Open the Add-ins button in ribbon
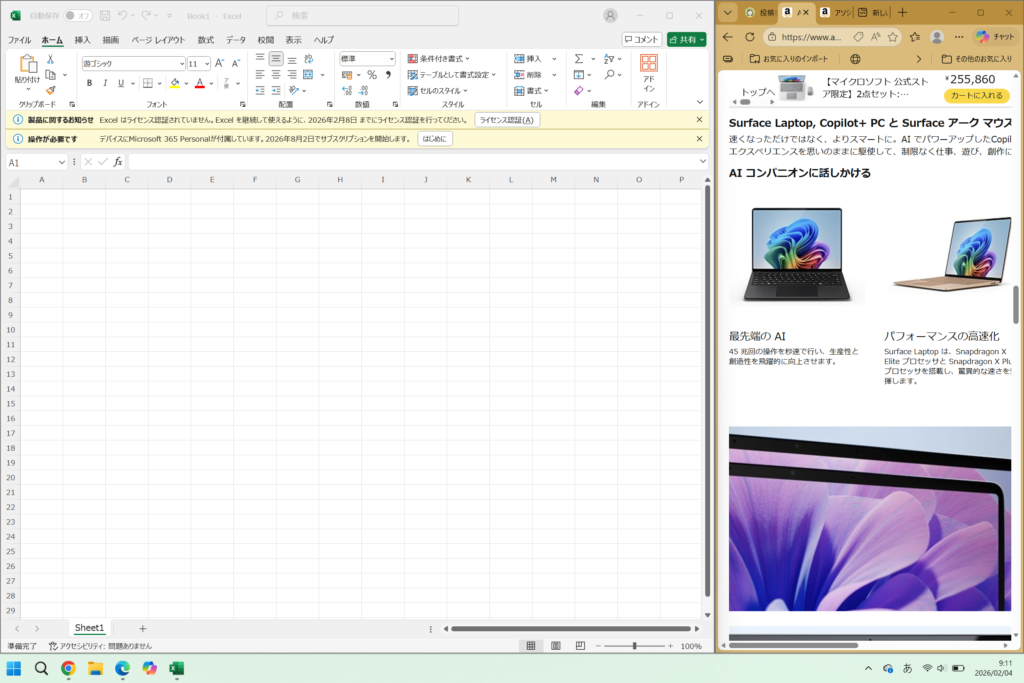1024x683 pixels. (x=648, y=73)
